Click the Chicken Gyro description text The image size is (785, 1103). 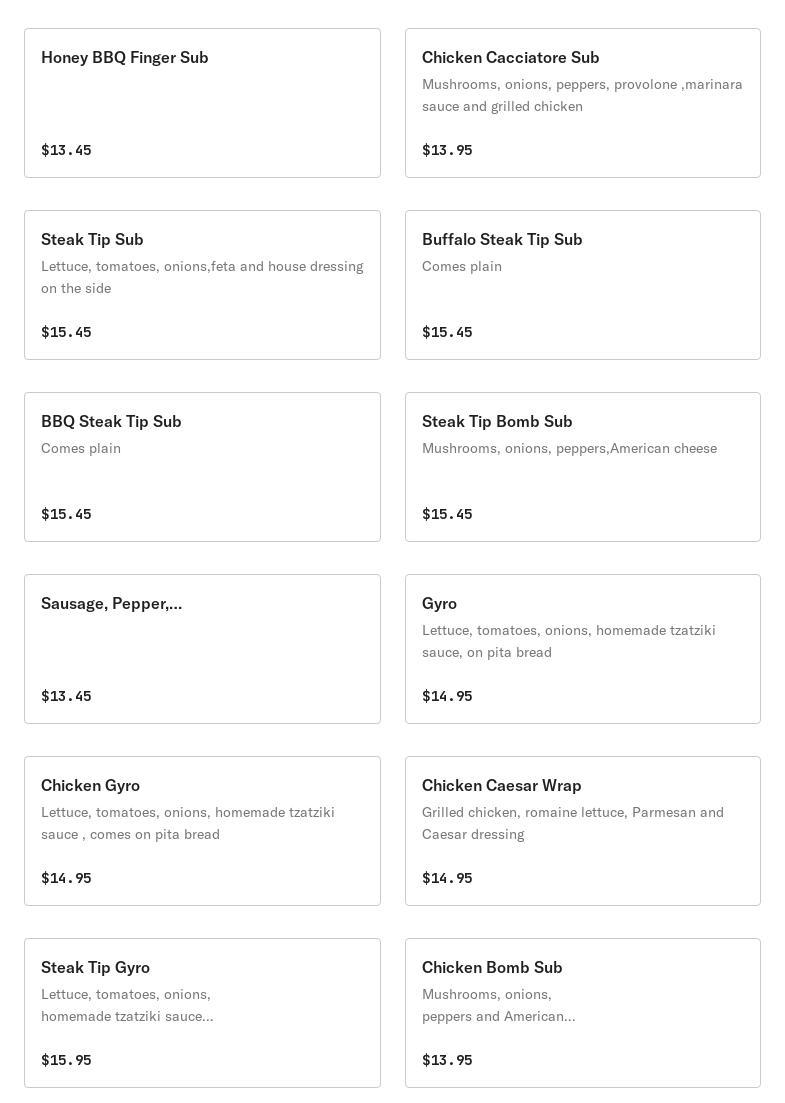tap(188, 823)
